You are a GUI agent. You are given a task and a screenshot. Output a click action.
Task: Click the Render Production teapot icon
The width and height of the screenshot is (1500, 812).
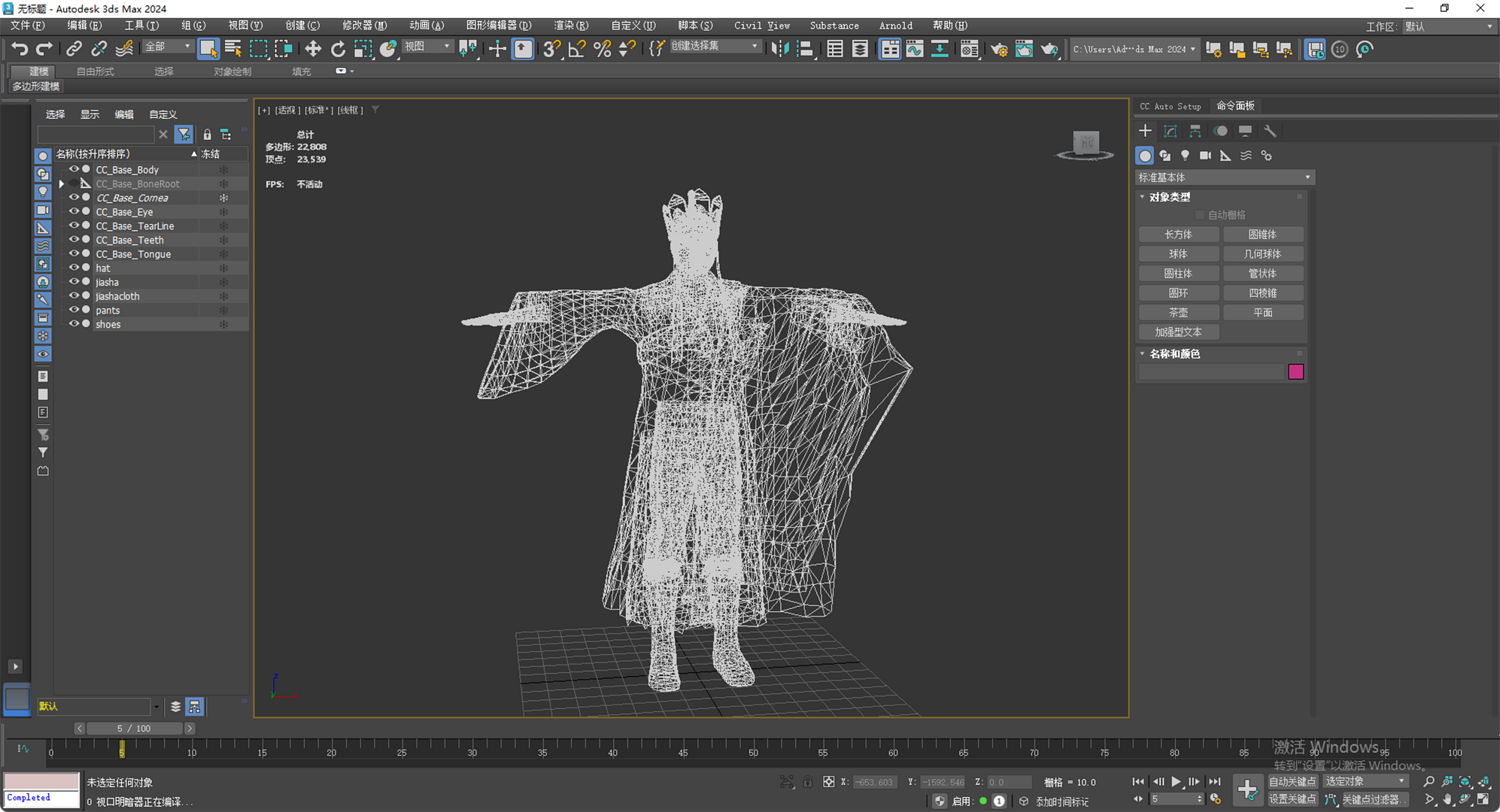tap(1049, 48)
